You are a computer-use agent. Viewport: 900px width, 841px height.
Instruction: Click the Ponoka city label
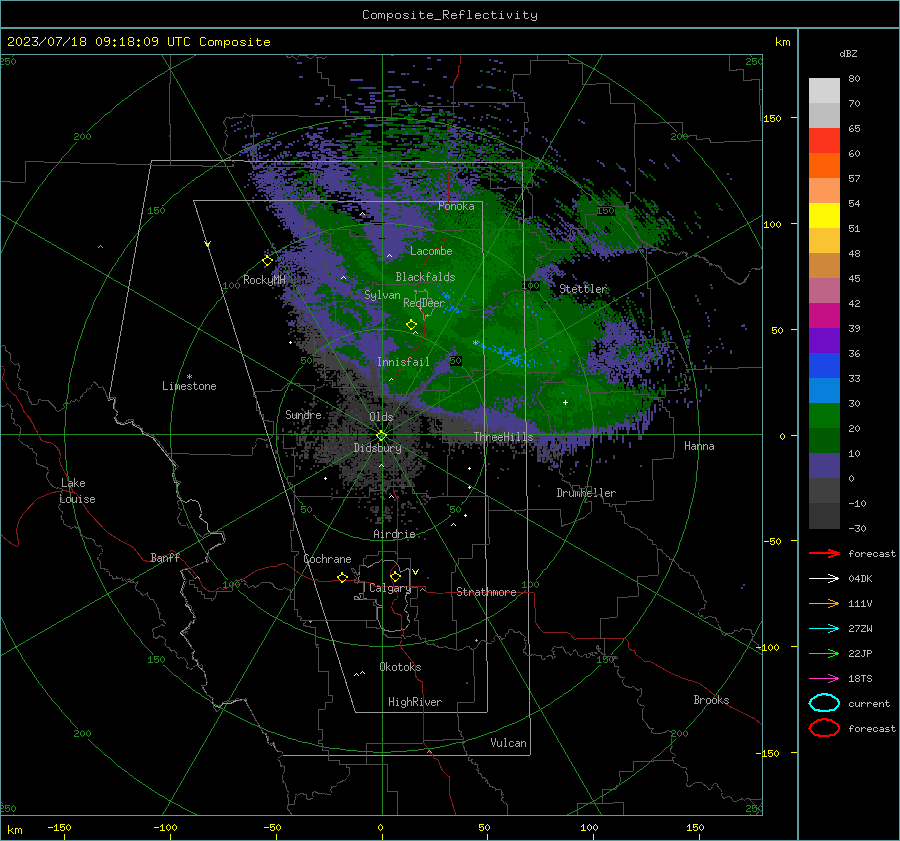[456, 206]
